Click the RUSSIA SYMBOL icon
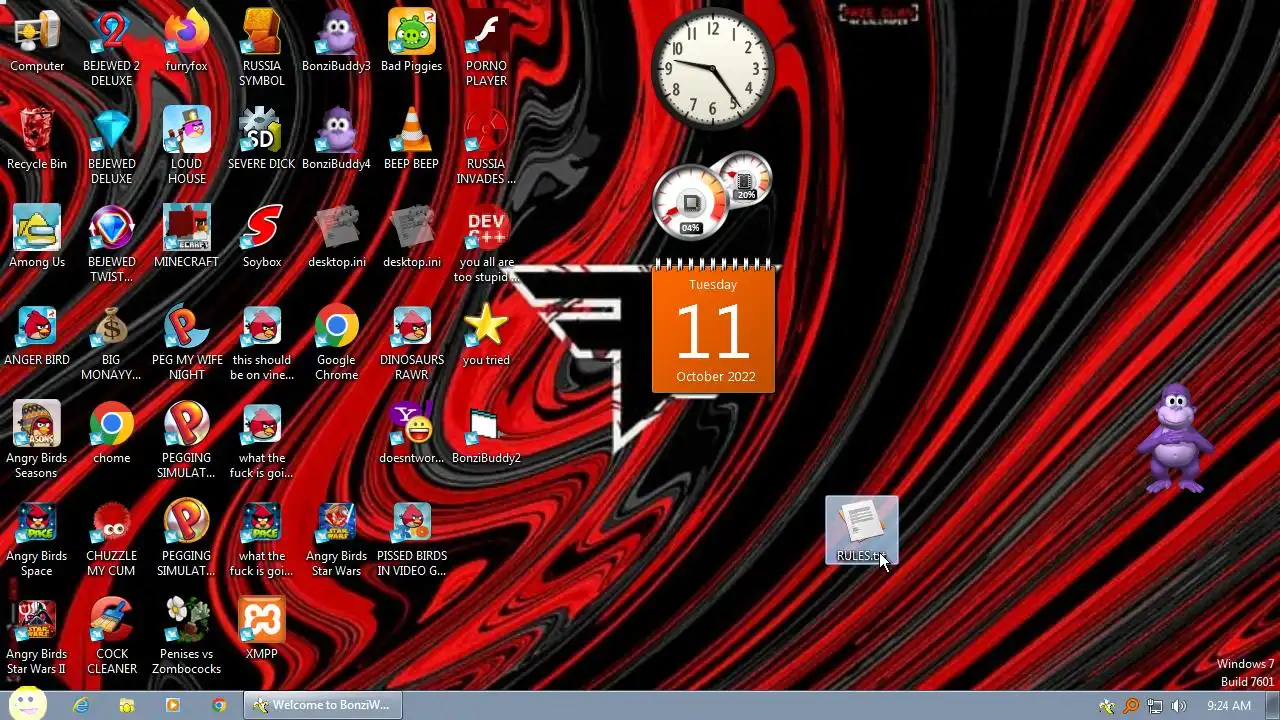 click(262, 48)
